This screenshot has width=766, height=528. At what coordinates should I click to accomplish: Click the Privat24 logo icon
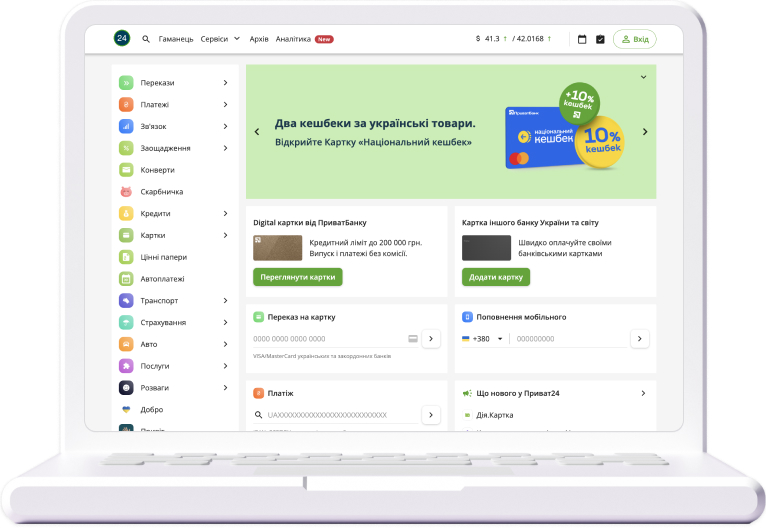pos(122,39)
